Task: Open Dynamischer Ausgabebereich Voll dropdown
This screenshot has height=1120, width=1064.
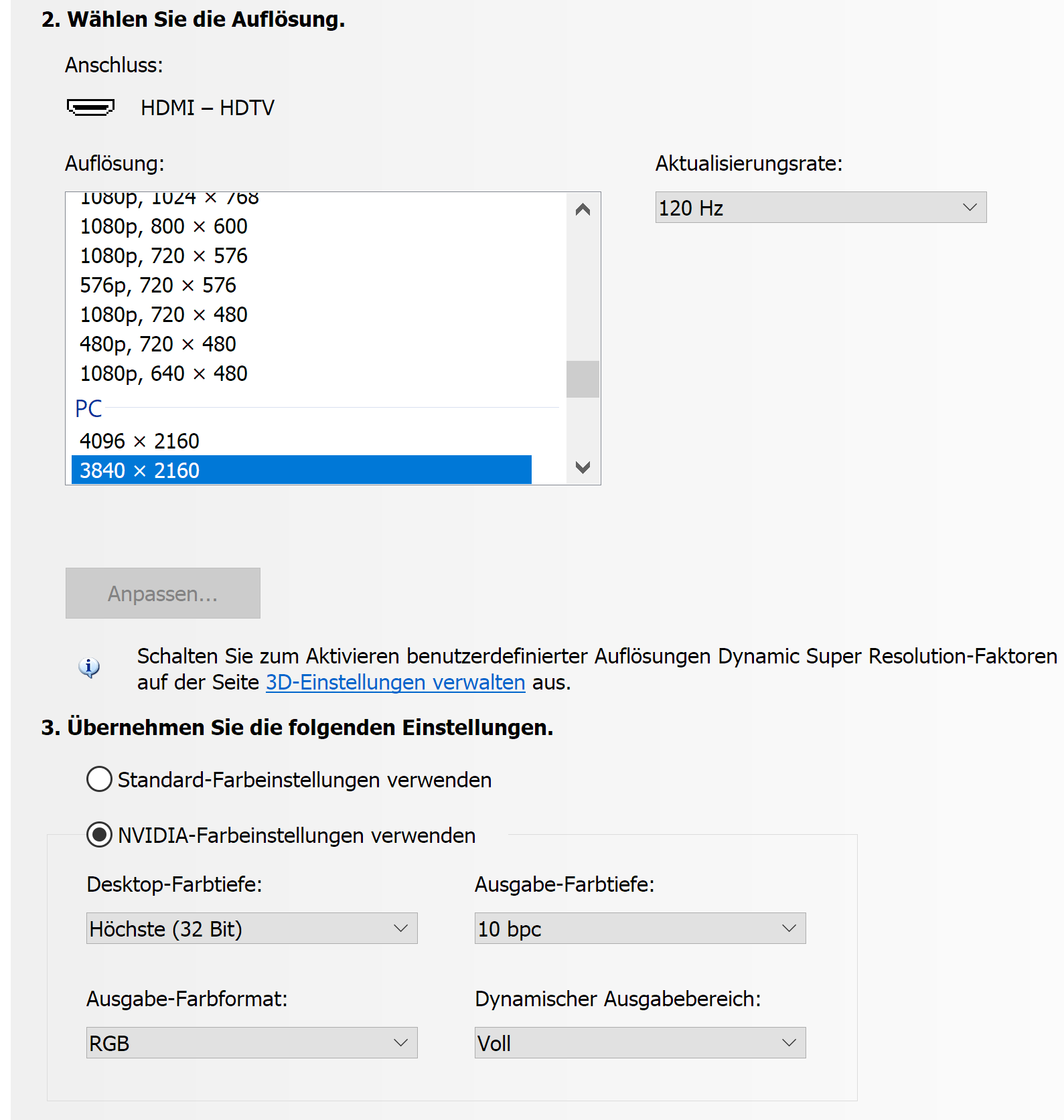Action: (639, 1043)
